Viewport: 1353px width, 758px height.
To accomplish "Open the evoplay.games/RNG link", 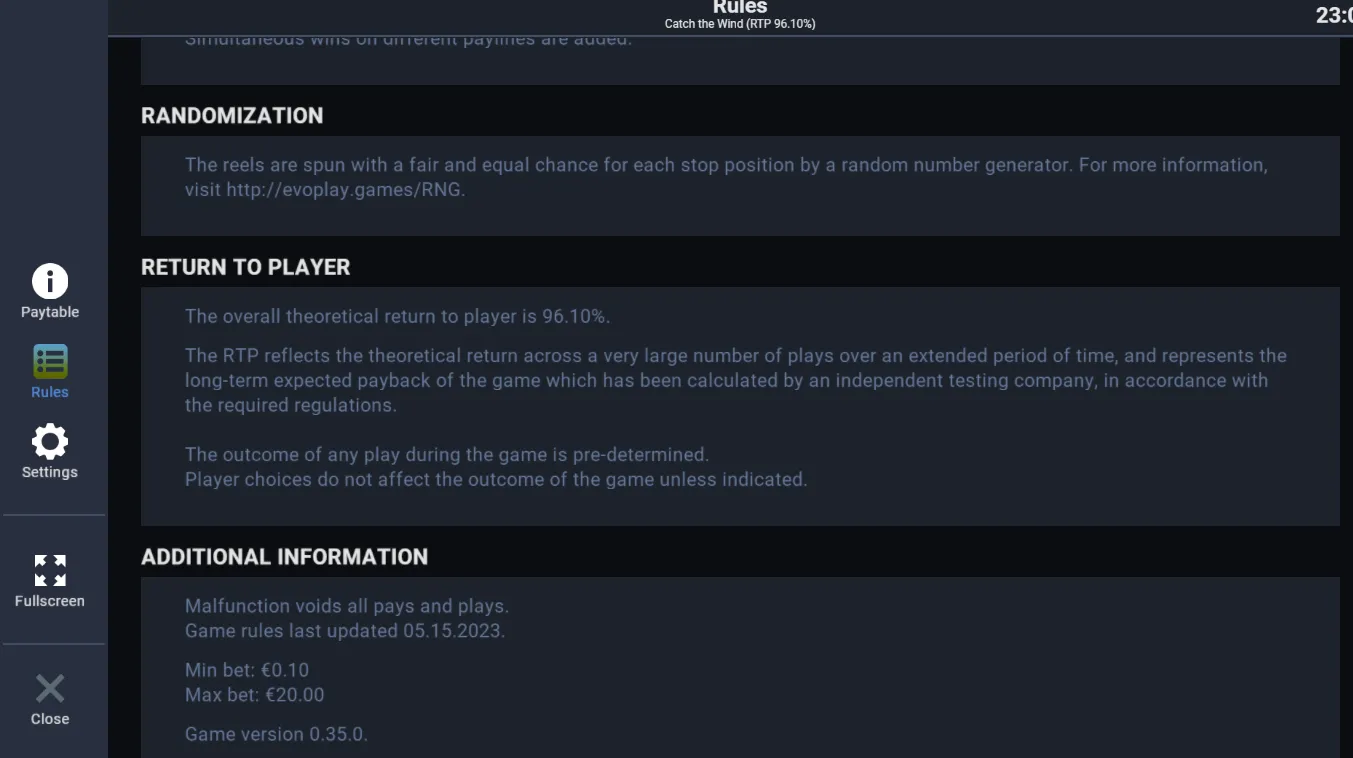I will pos(345,190).
